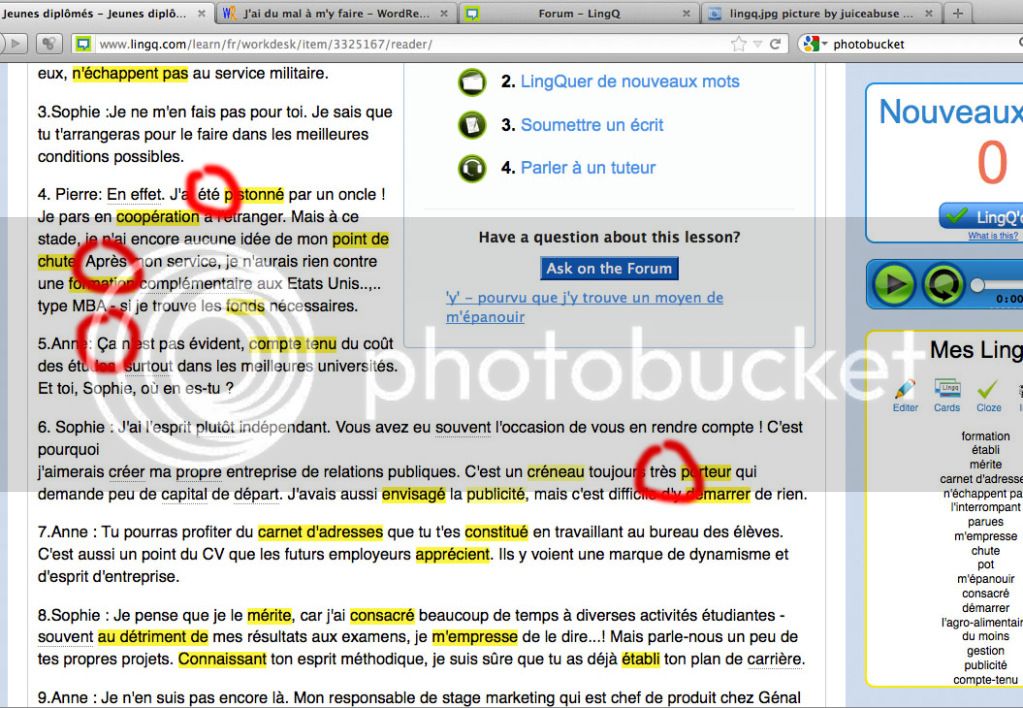Click the highlighted phrase 'au détriment de'
This screenshot has width=1023, height=708.
pos(153,637)
